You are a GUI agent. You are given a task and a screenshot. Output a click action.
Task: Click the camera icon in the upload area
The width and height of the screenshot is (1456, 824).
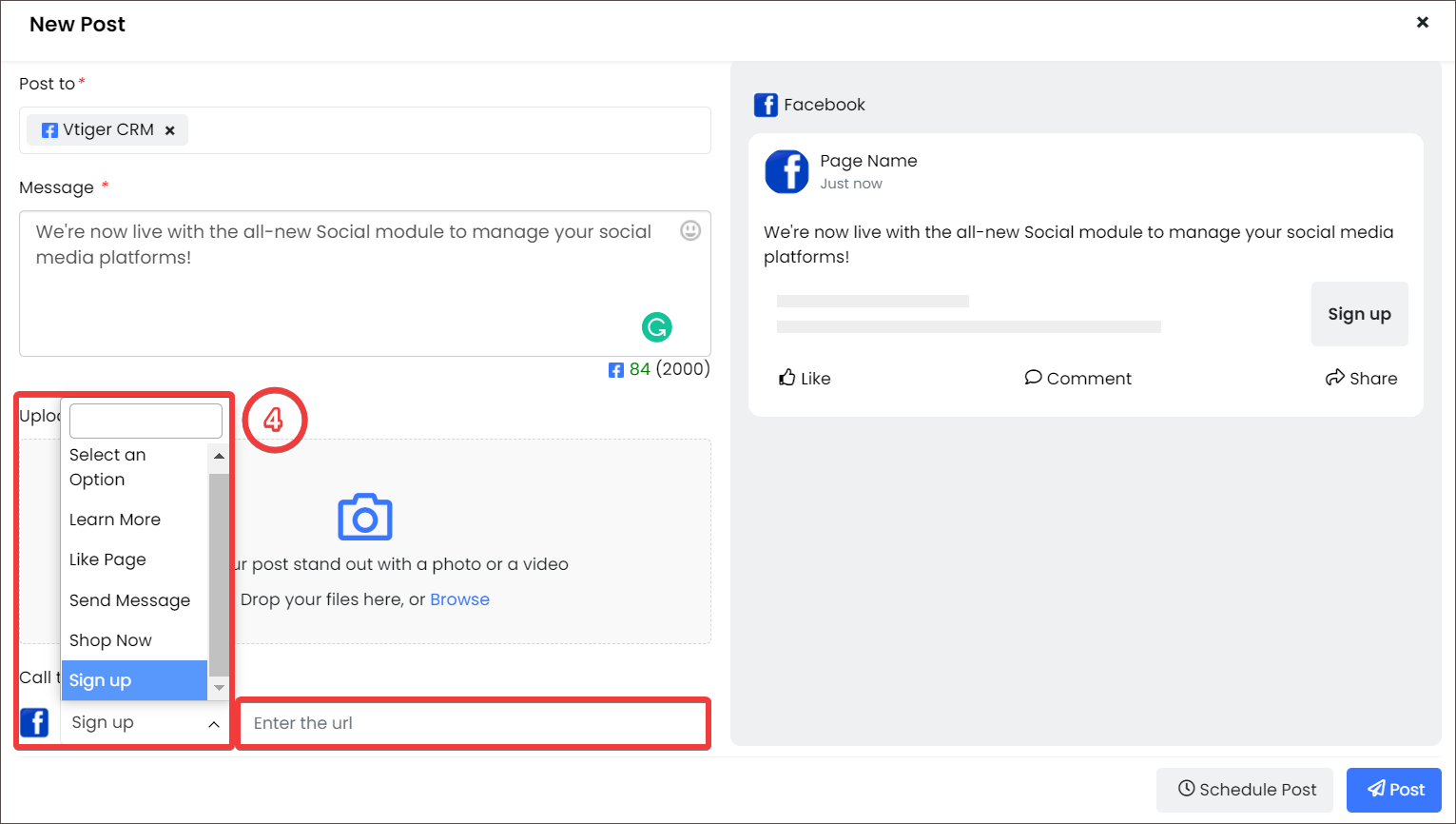[364, 517]
